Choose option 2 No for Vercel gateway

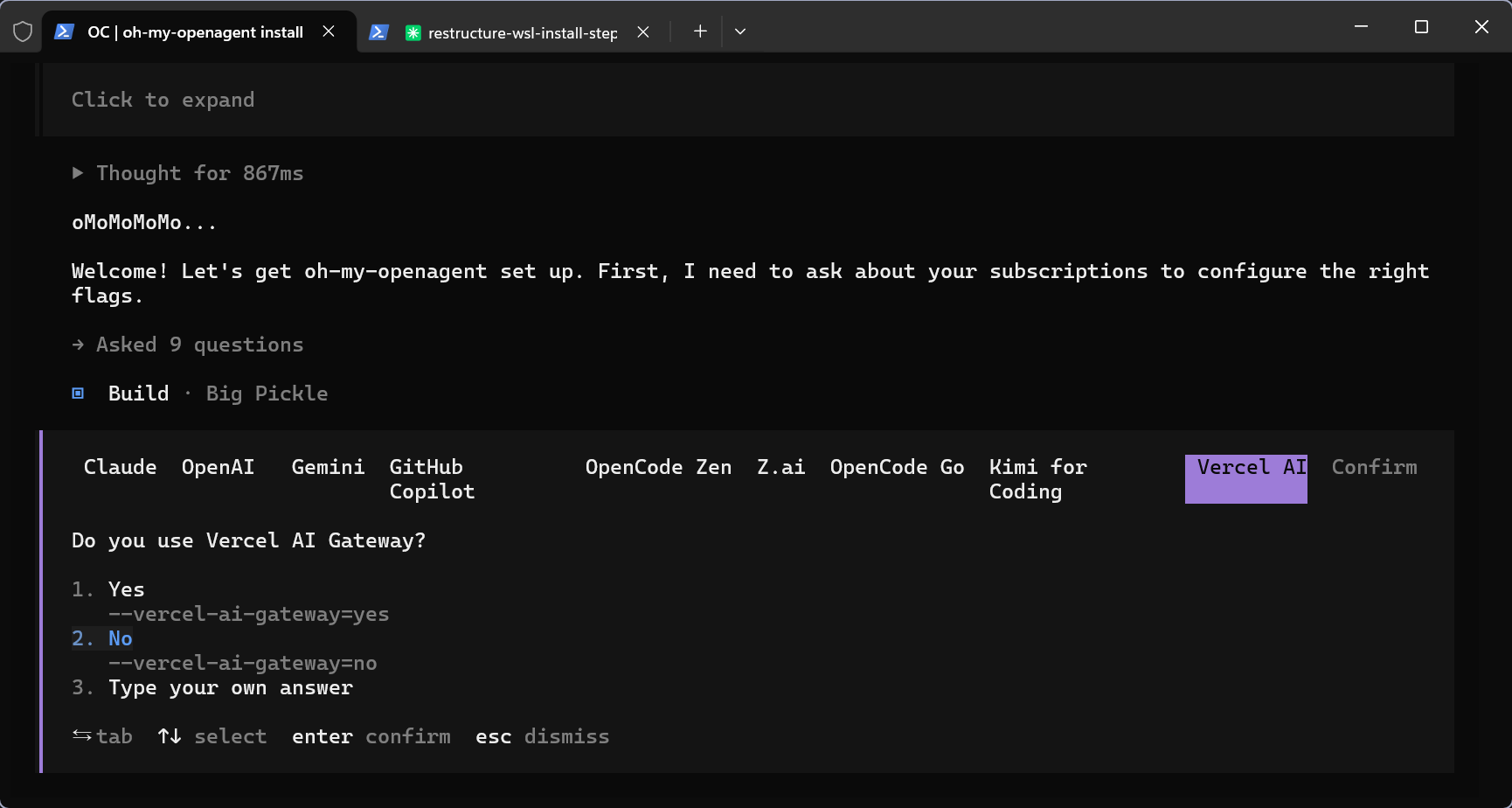tap(102, 638)
